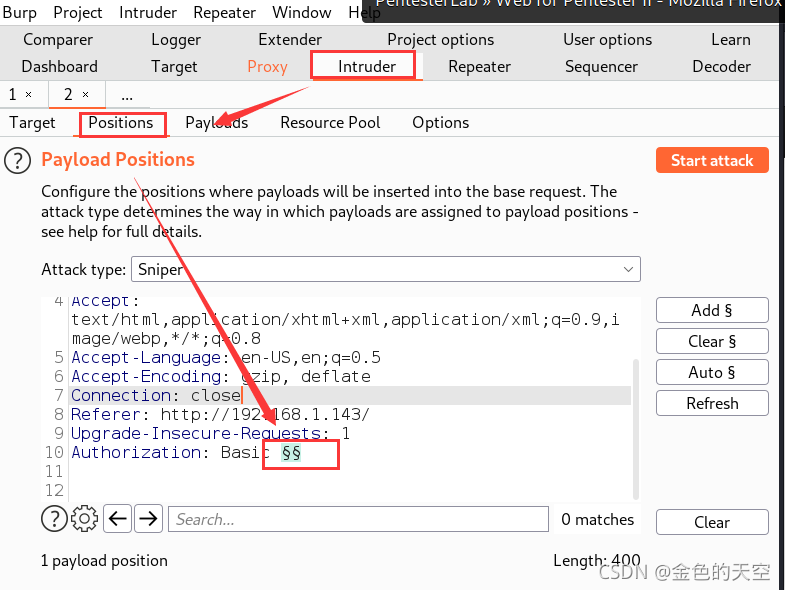Click the Upgrade-Insecure-Requests header line
785x590 pixels.
210,434
